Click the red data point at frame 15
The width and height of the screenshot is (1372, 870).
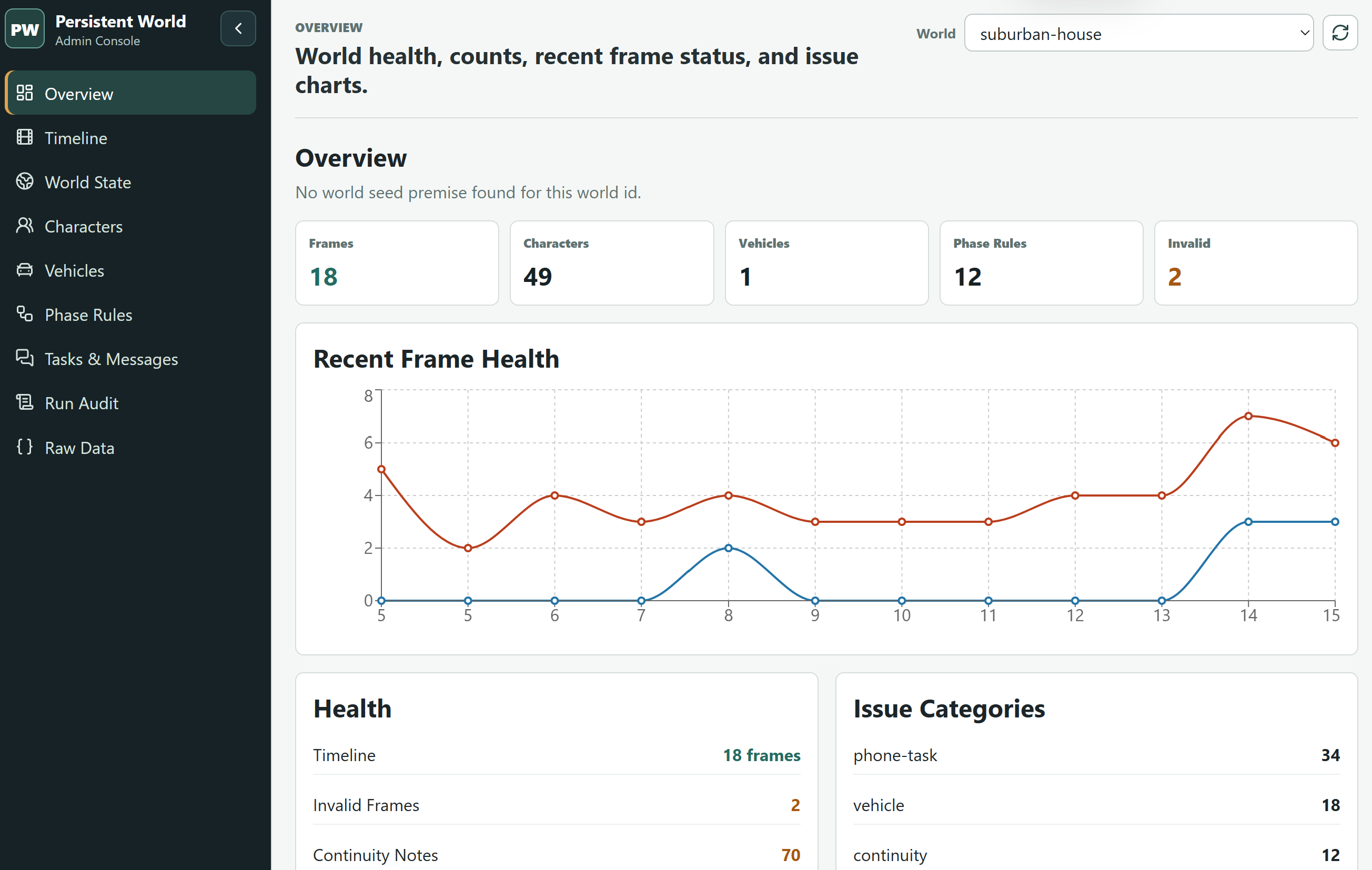pos(1335,443)
